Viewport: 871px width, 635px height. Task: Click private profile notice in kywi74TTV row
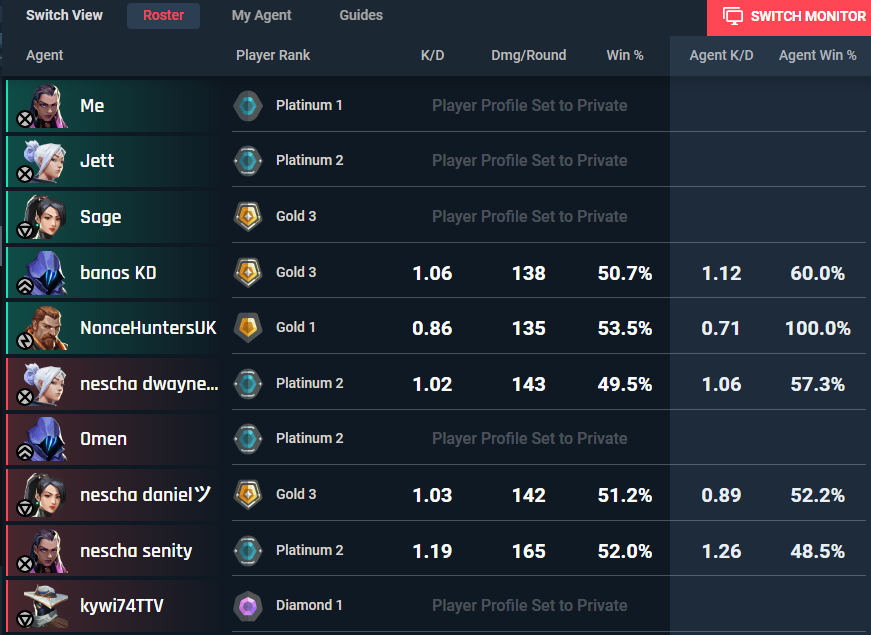click(529, 606)
